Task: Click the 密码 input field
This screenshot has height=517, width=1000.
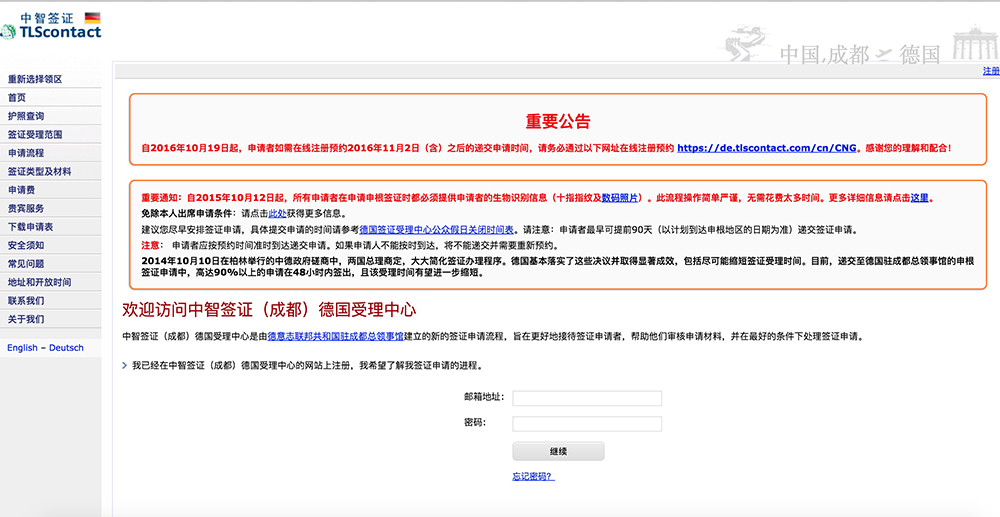Action: pos(587,423)
